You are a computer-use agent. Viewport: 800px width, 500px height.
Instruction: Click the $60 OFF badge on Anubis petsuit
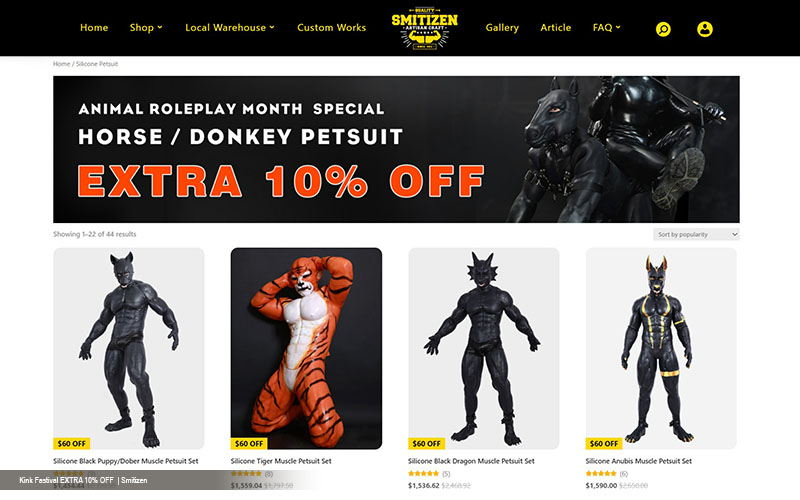(x=604, y=443)
